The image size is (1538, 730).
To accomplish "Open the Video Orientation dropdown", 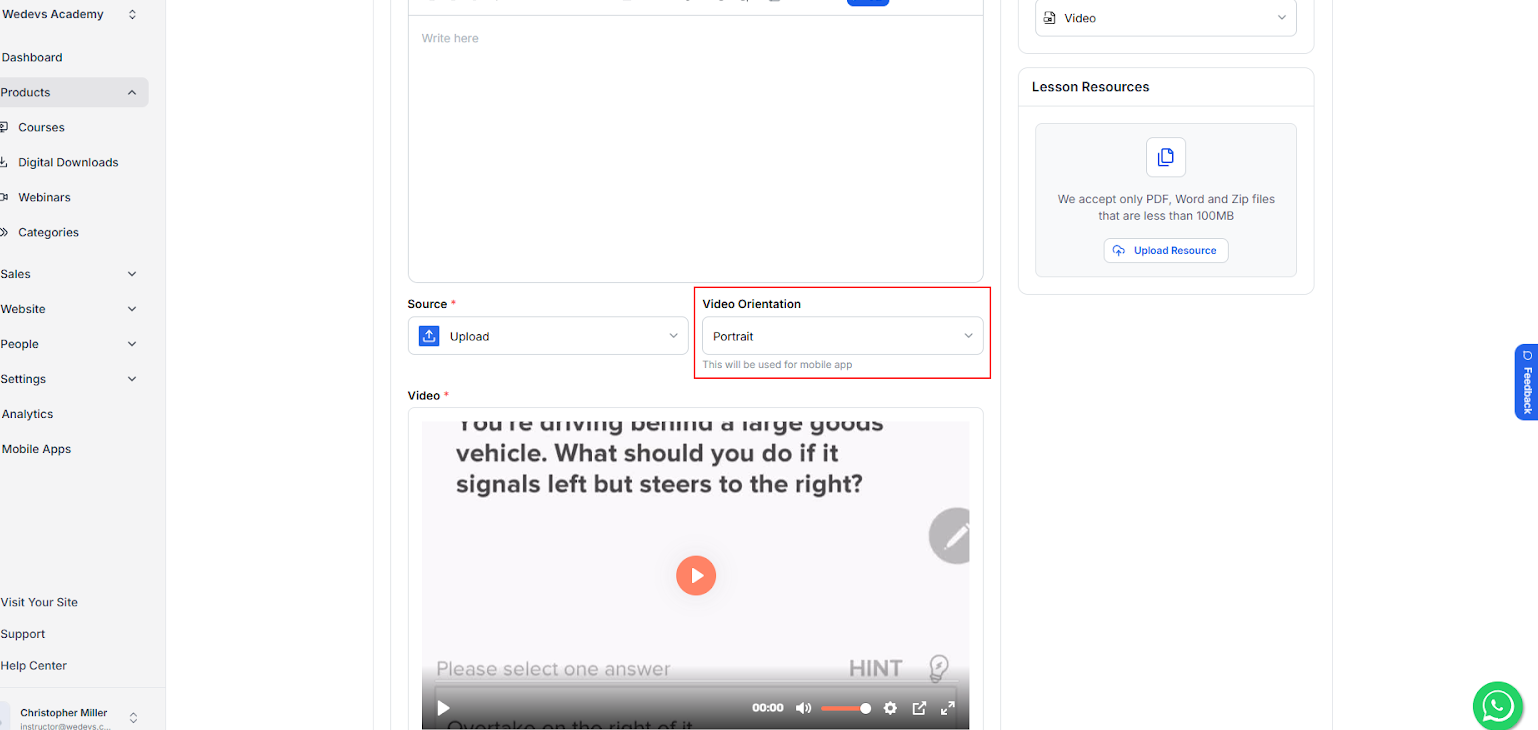I will click(842, 336).
